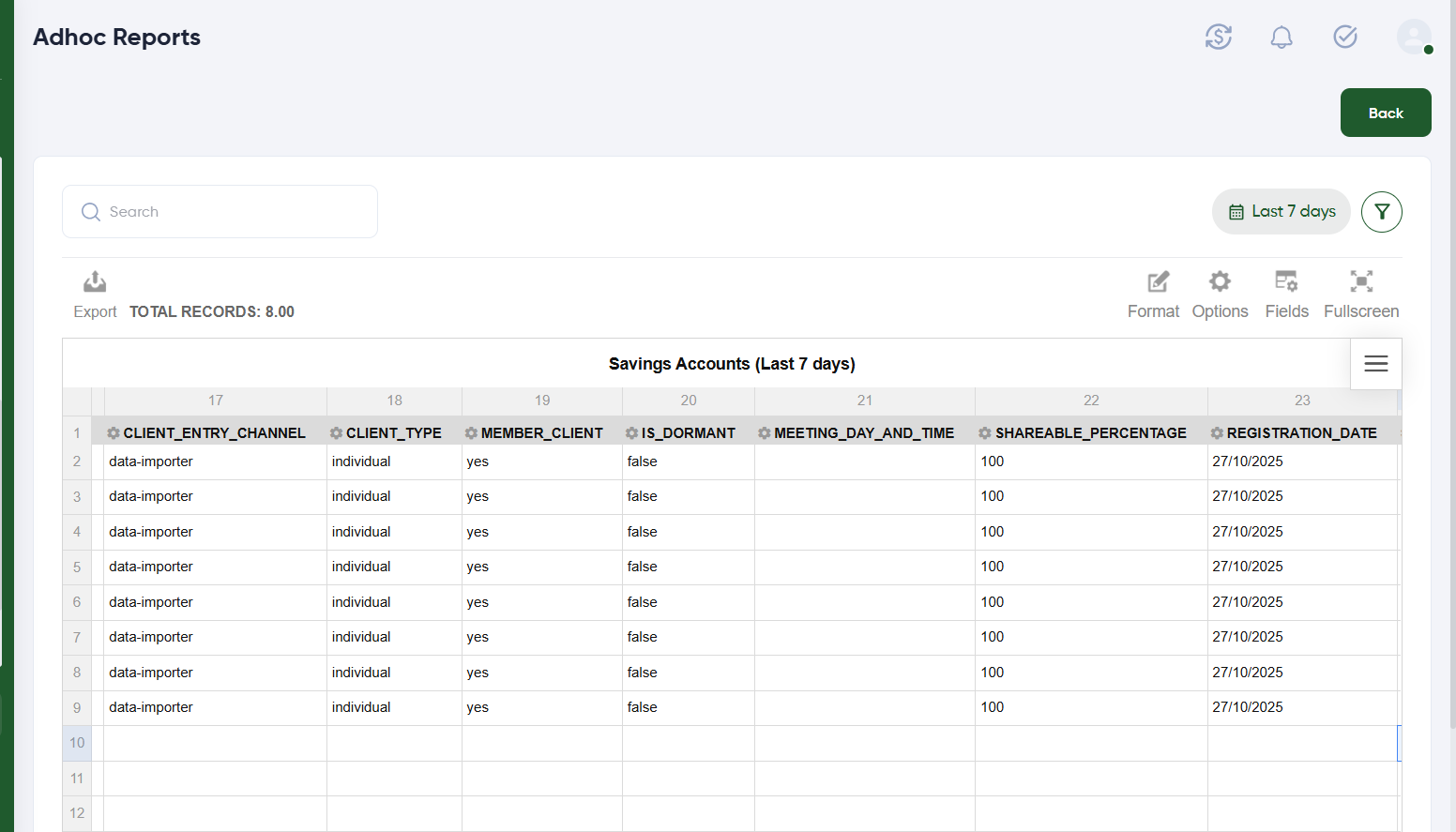Open the user profile avatar

[x=1413, y=38]
